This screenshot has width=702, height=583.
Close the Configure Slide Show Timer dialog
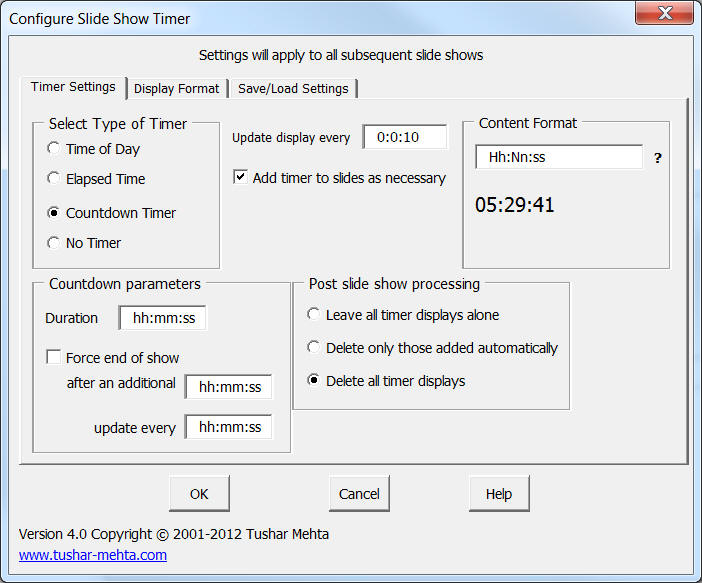pos(662,17)
